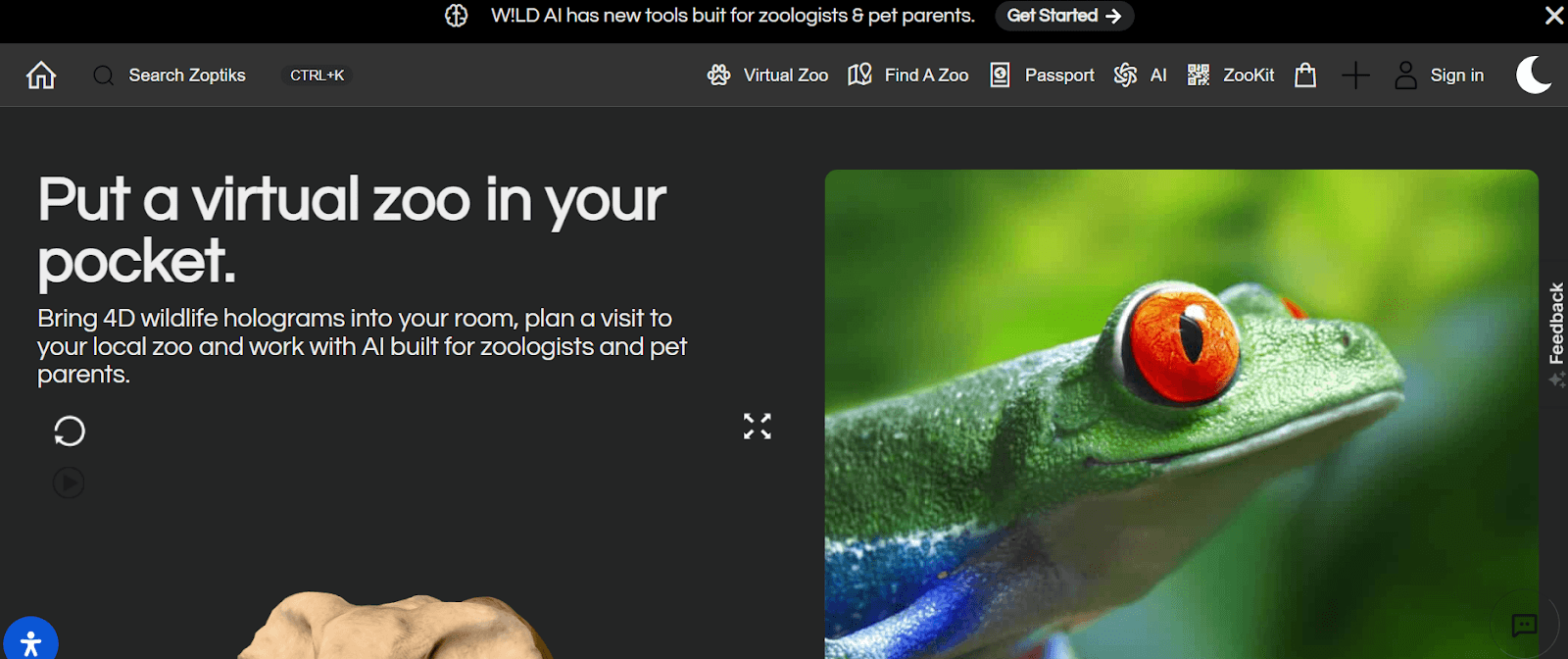The height and width of the screenshot is (659, 1568).
Task: Open the plus add icon
Action: point(1355,76)
